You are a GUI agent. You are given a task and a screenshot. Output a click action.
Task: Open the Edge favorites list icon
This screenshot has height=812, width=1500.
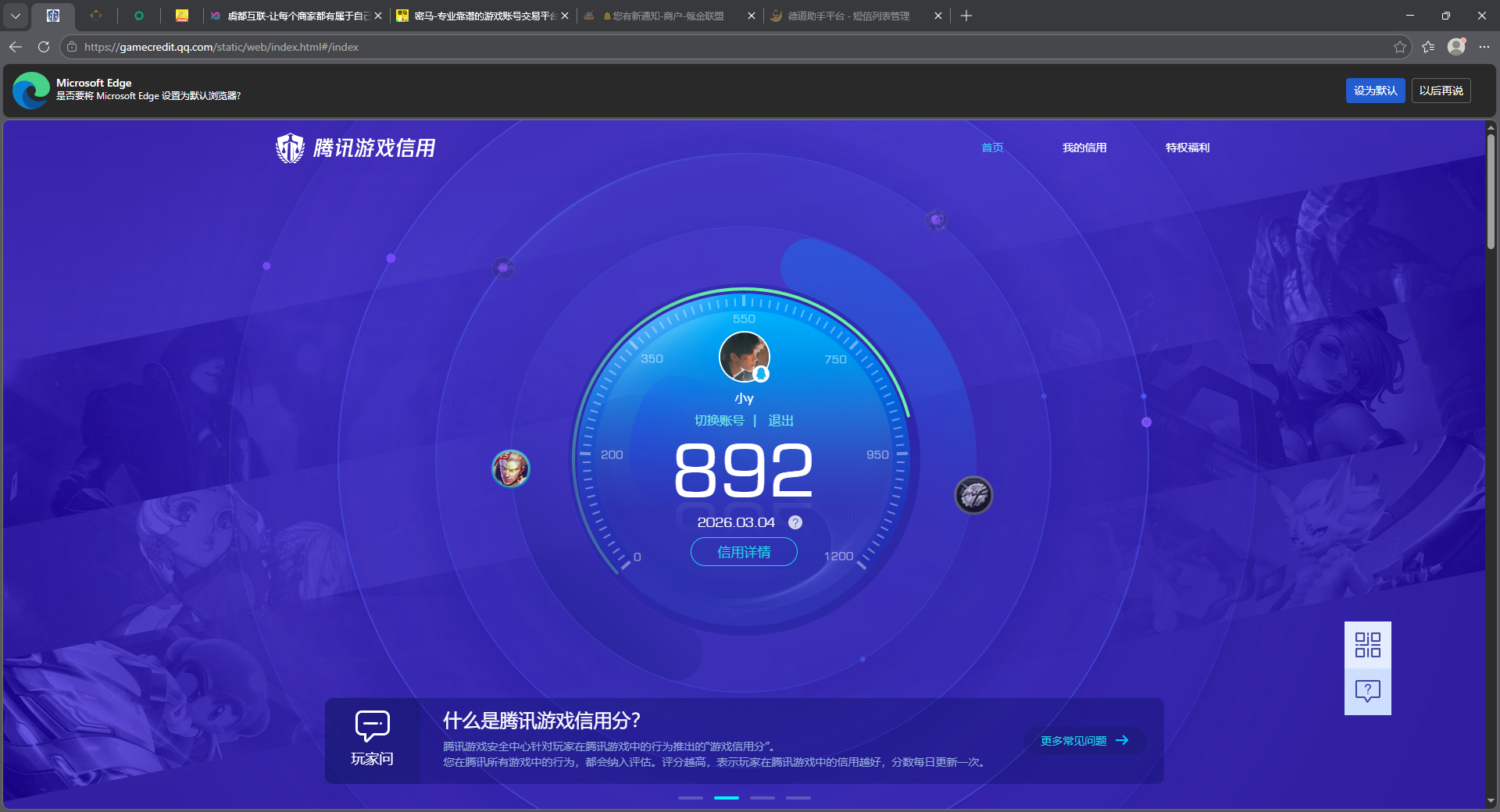[1428, 47]
